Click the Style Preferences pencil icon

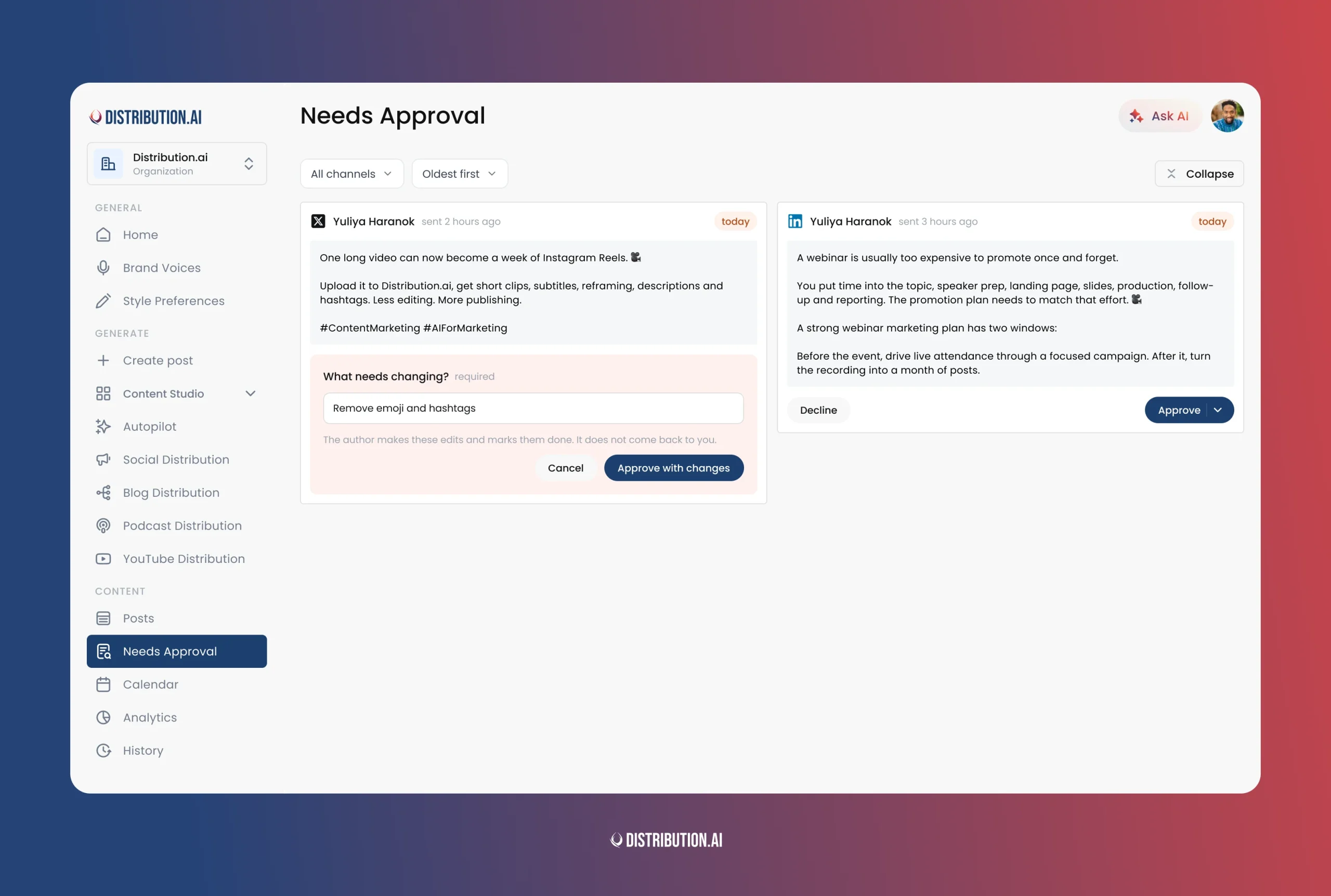[103, 301]
